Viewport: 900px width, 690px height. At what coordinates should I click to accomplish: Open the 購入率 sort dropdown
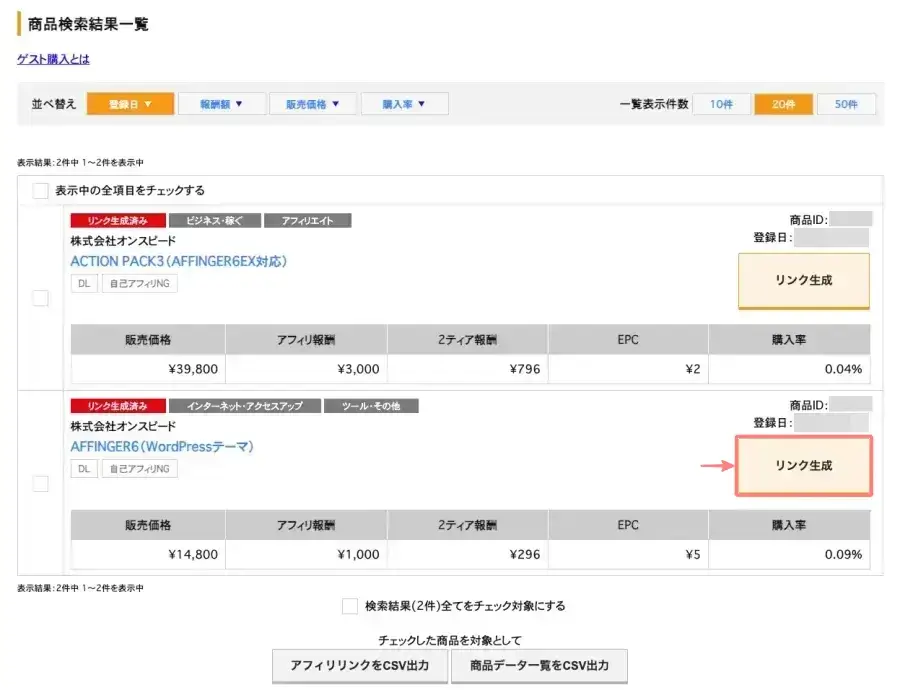point(404,103)
